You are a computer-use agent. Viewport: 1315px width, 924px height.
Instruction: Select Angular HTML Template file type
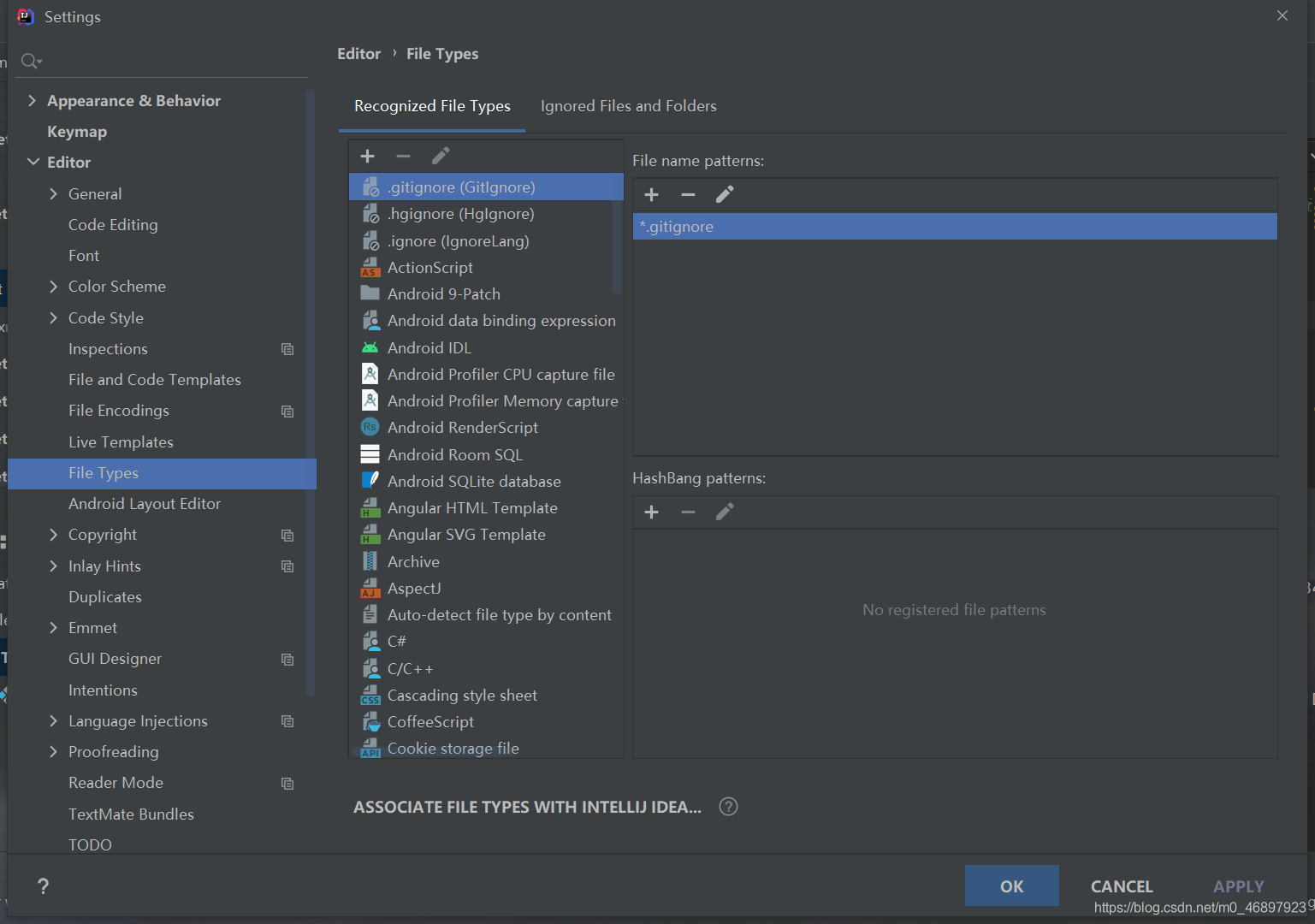486,508
